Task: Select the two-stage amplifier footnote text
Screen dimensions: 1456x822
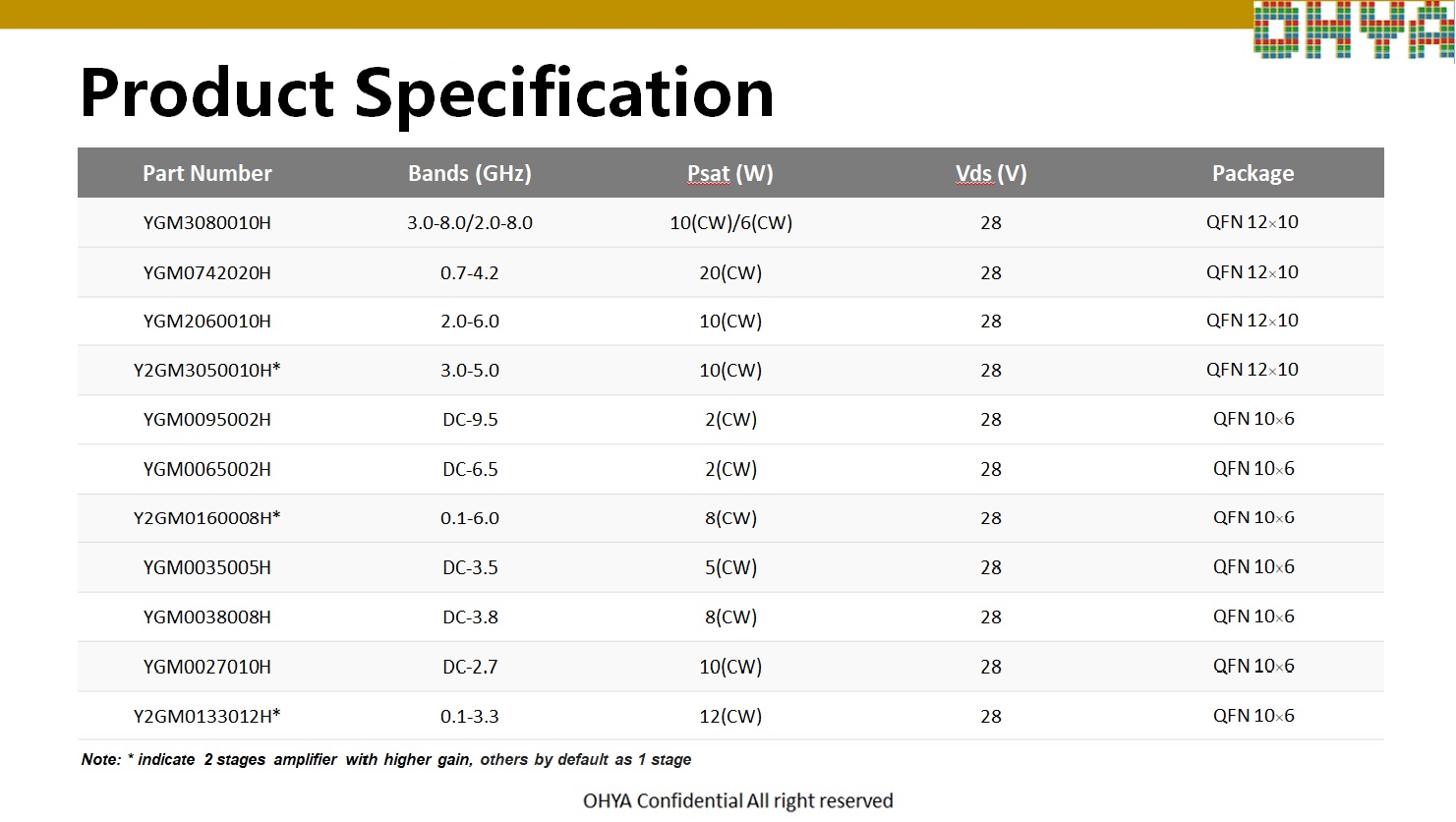Action: pos(386,760)
